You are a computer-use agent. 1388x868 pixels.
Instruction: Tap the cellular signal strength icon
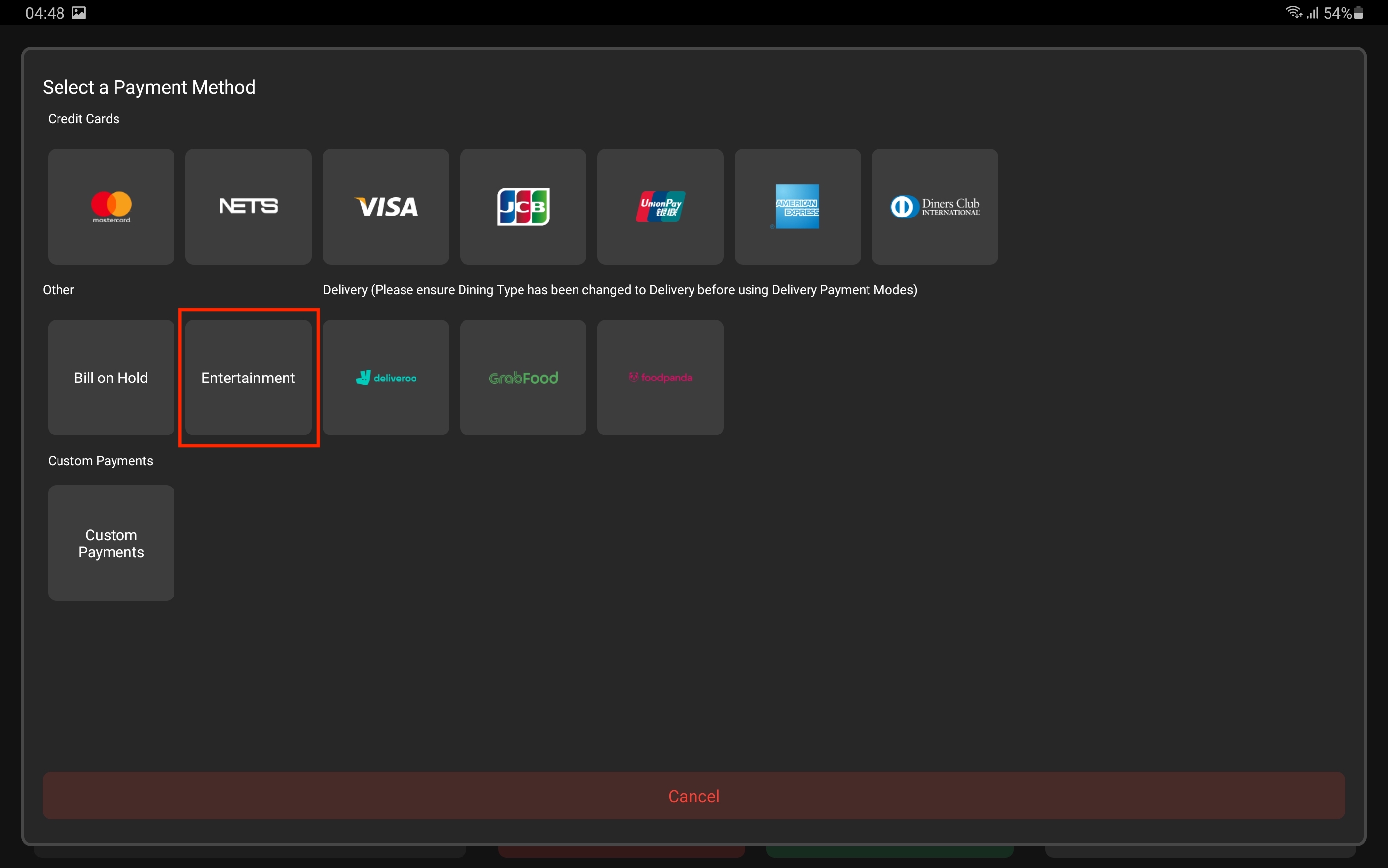coord(1312,13)
